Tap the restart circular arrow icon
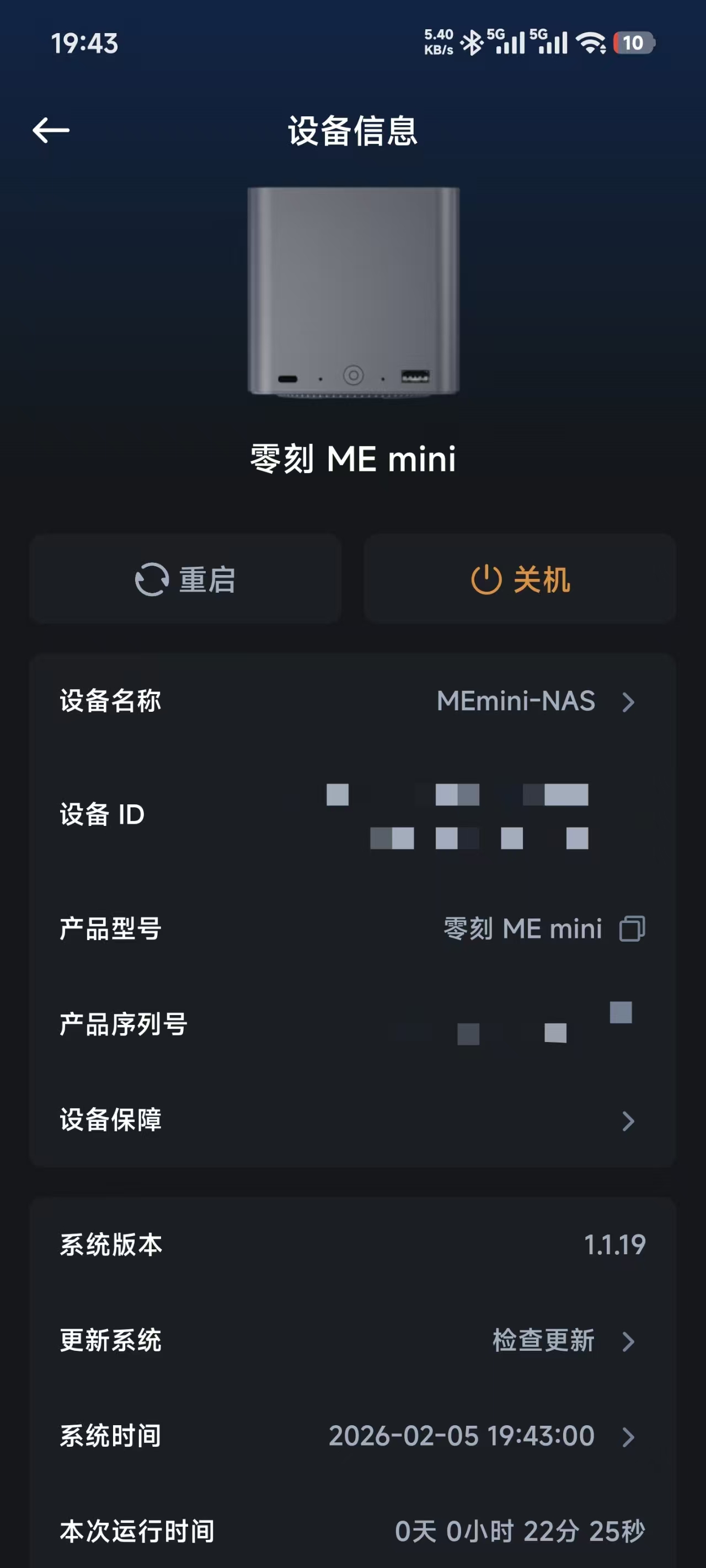The image size is (706, 1568). [x=152, y=579]
